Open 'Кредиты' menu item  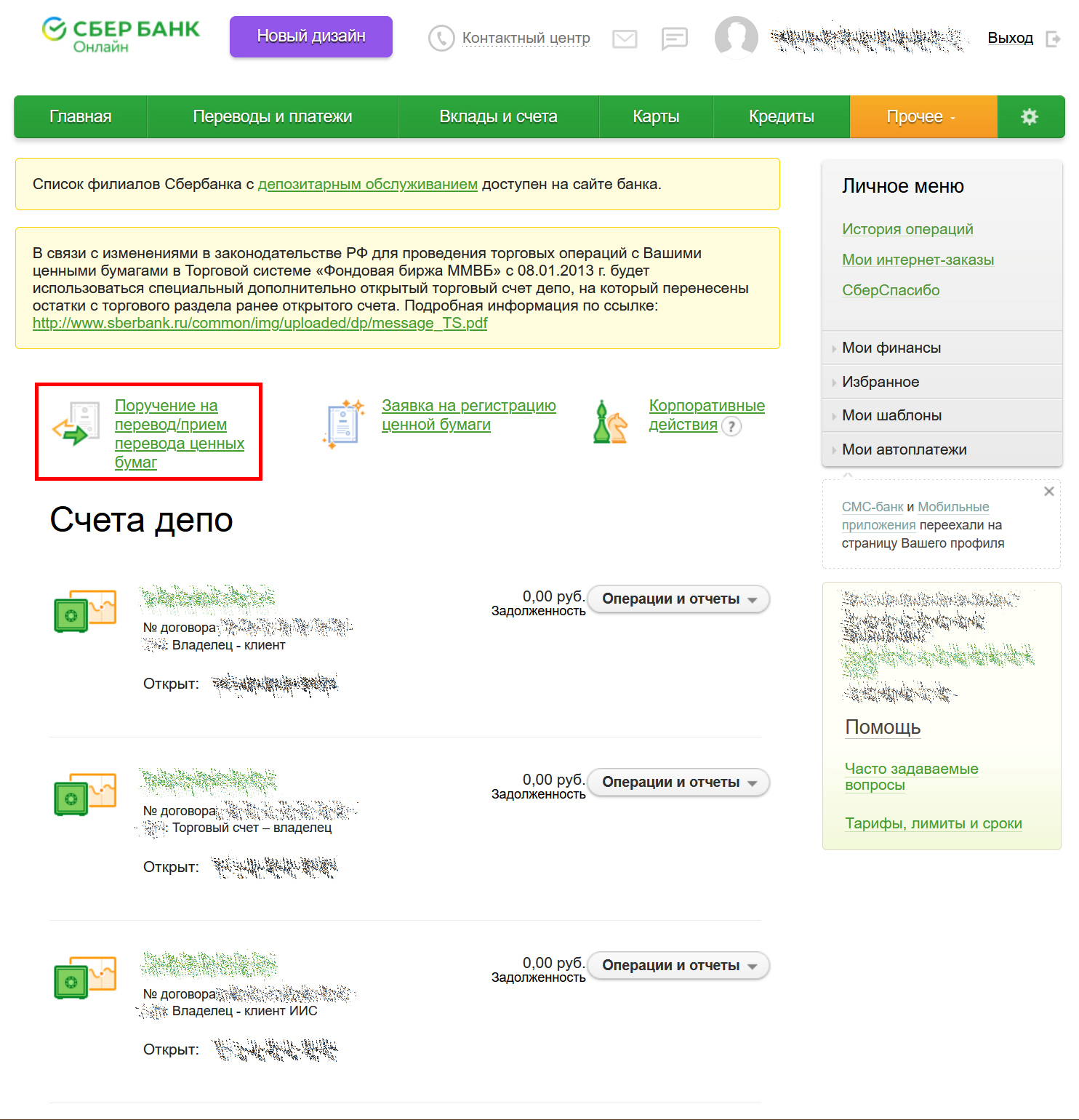pos(782,116)
